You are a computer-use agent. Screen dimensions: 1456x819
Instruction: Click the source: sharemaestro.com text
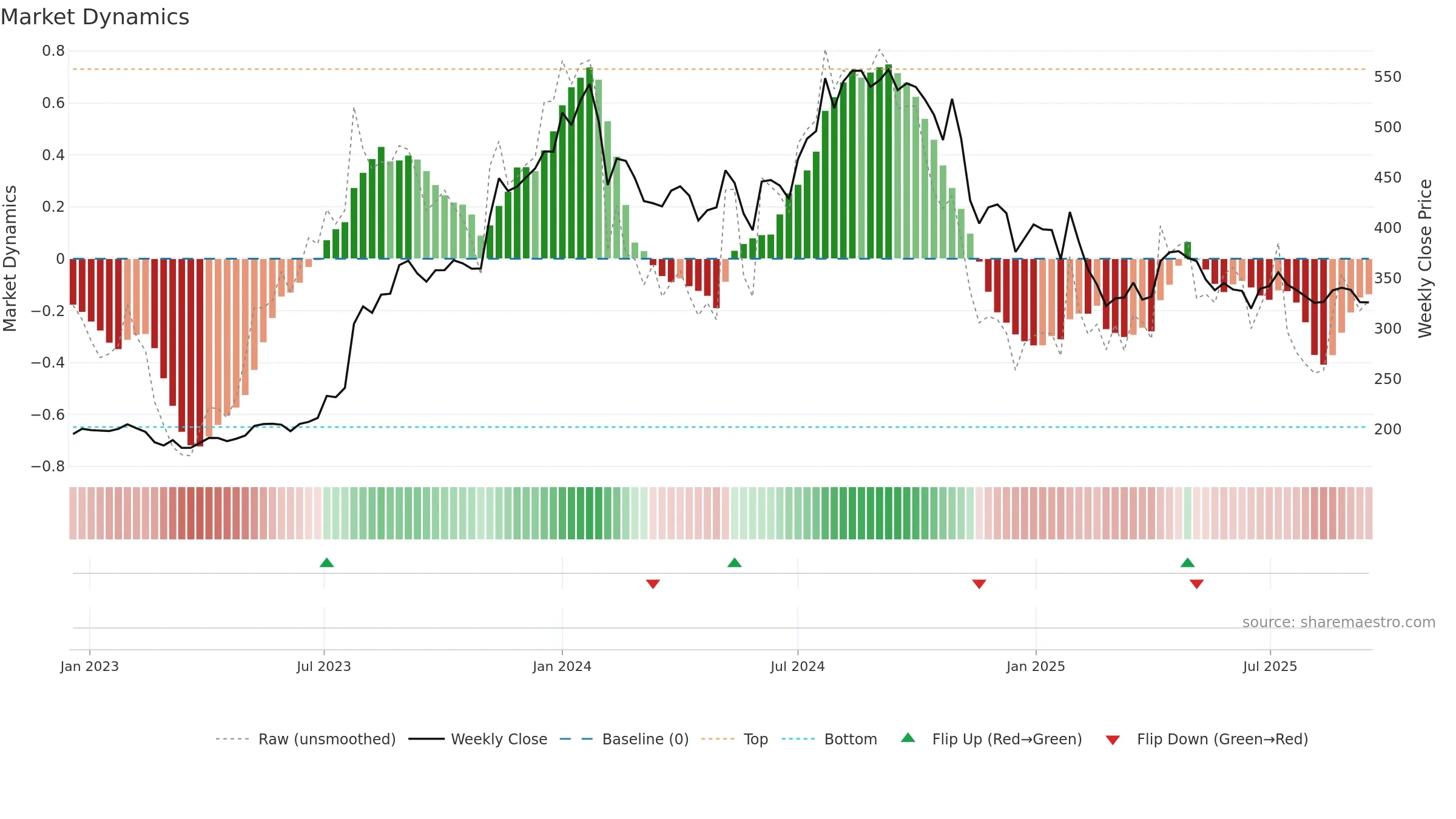tap(1339, 622)
